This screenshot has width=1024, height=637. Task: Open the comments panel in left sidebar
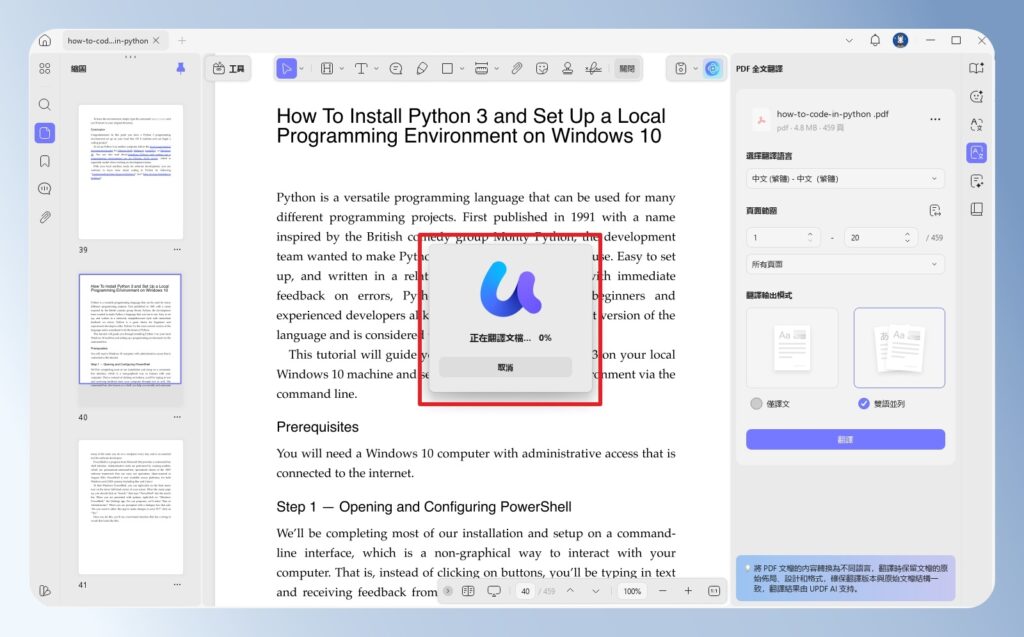pyautogui.click(x=44, y=189)
